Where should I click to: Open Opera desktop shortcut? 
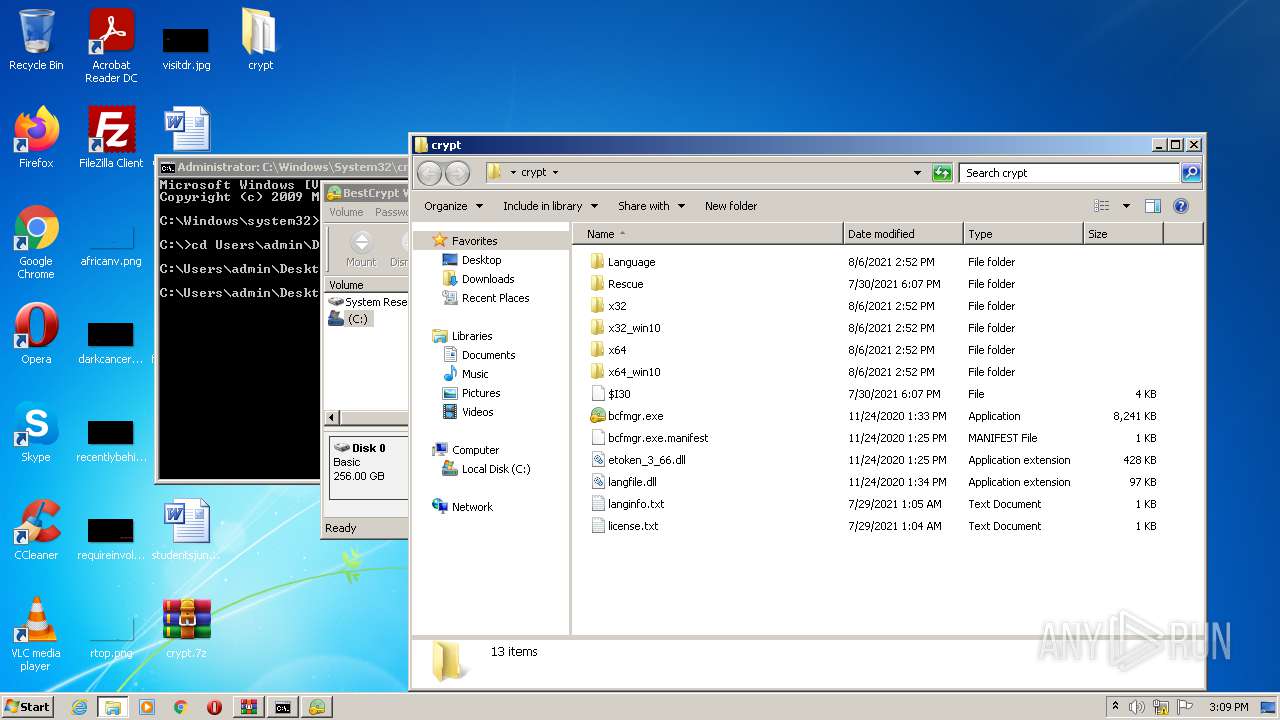pyautogui.click(x=36, y=334)
